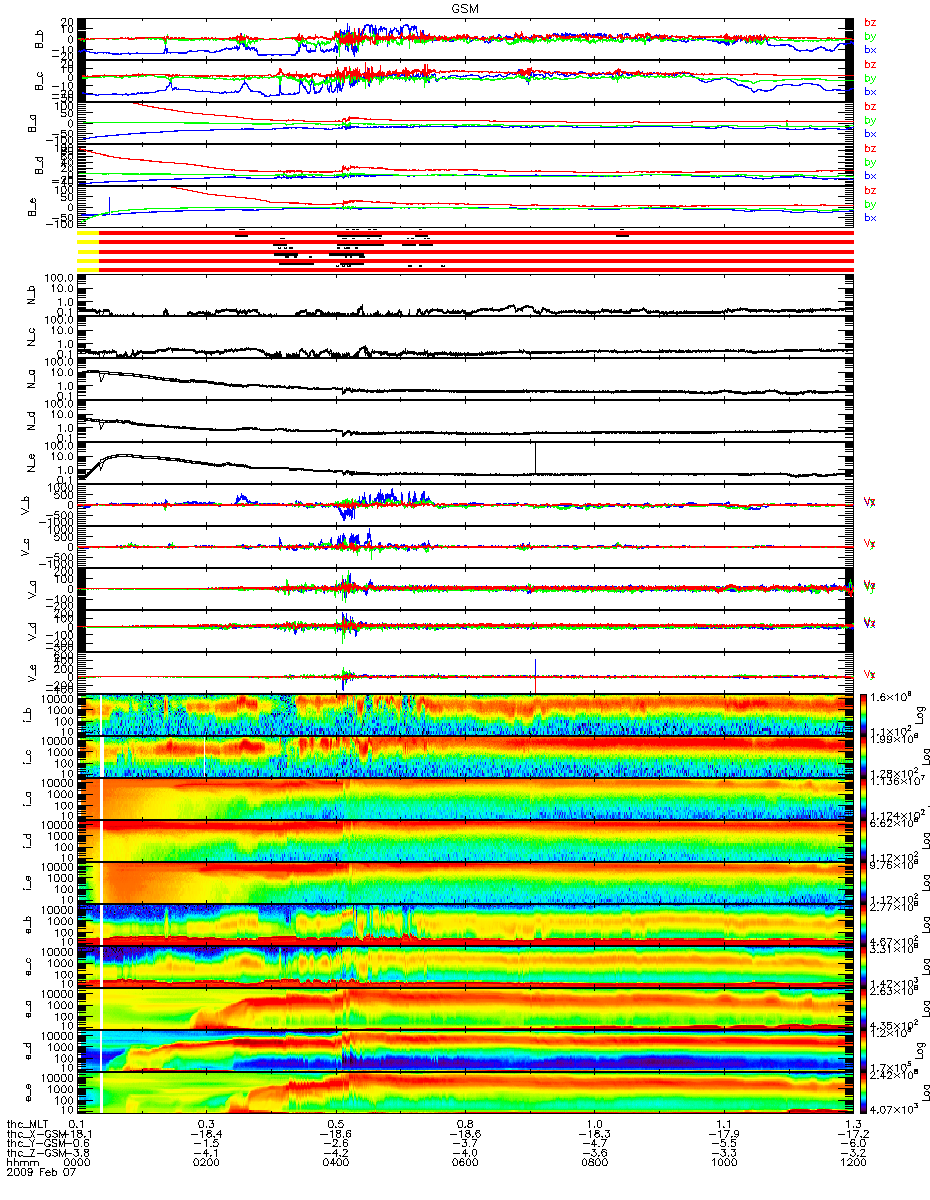The image size is (930, 1200).
Task: Click the Y-GSM value -2.6 under 0400
Action: tap(337, 1145)
